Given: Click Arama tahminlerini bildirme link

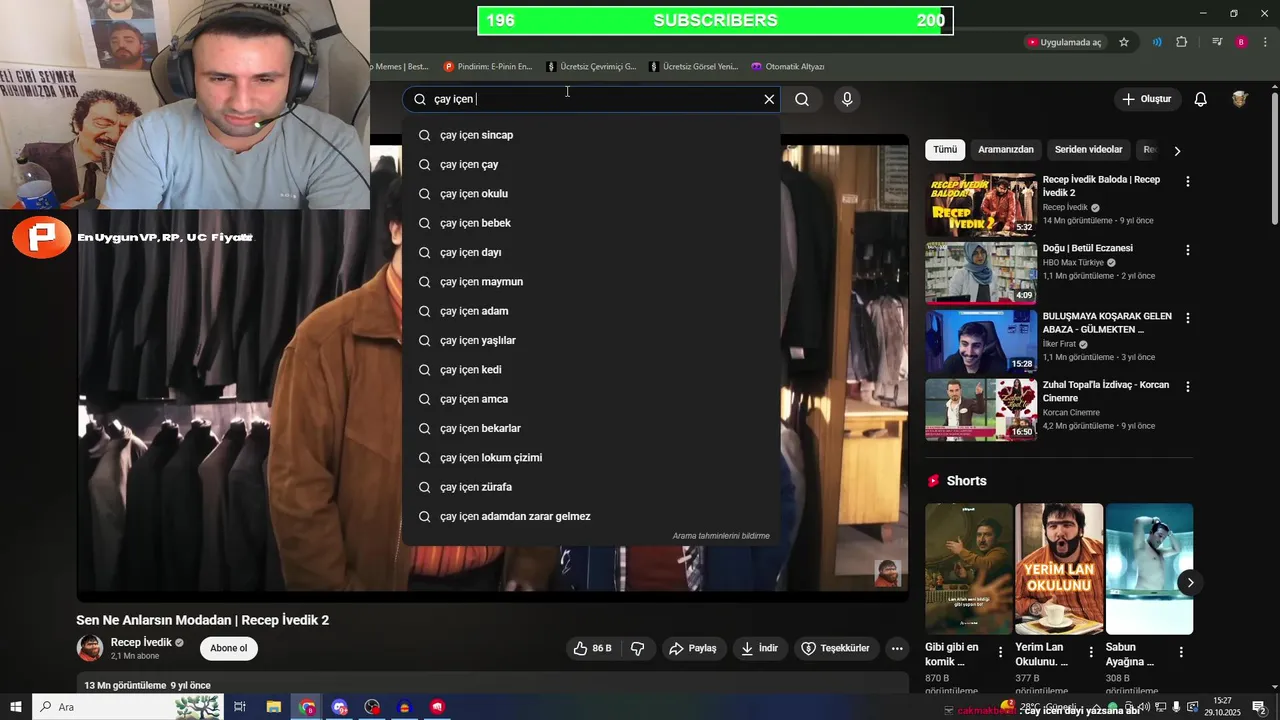Looking at the screenshot, I should pyautogui.click(x=721, y=536).
